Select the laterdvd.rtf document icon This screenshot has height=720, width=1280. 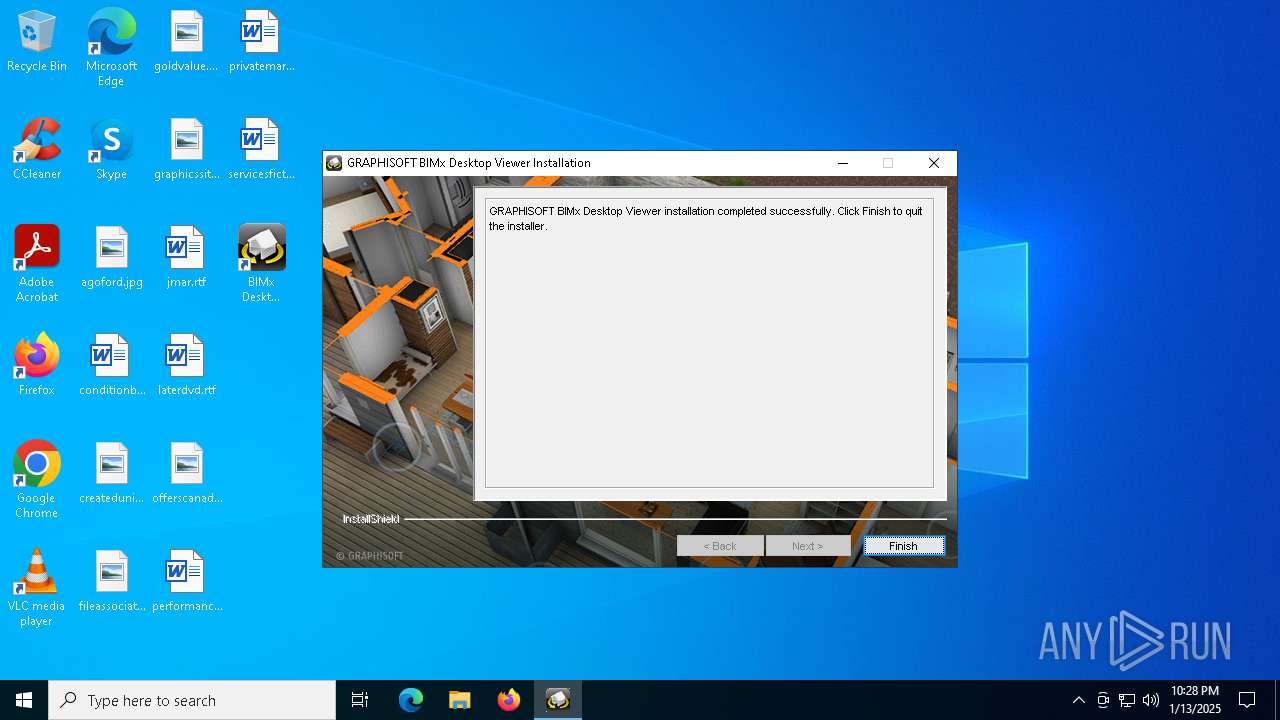(186, 365)
